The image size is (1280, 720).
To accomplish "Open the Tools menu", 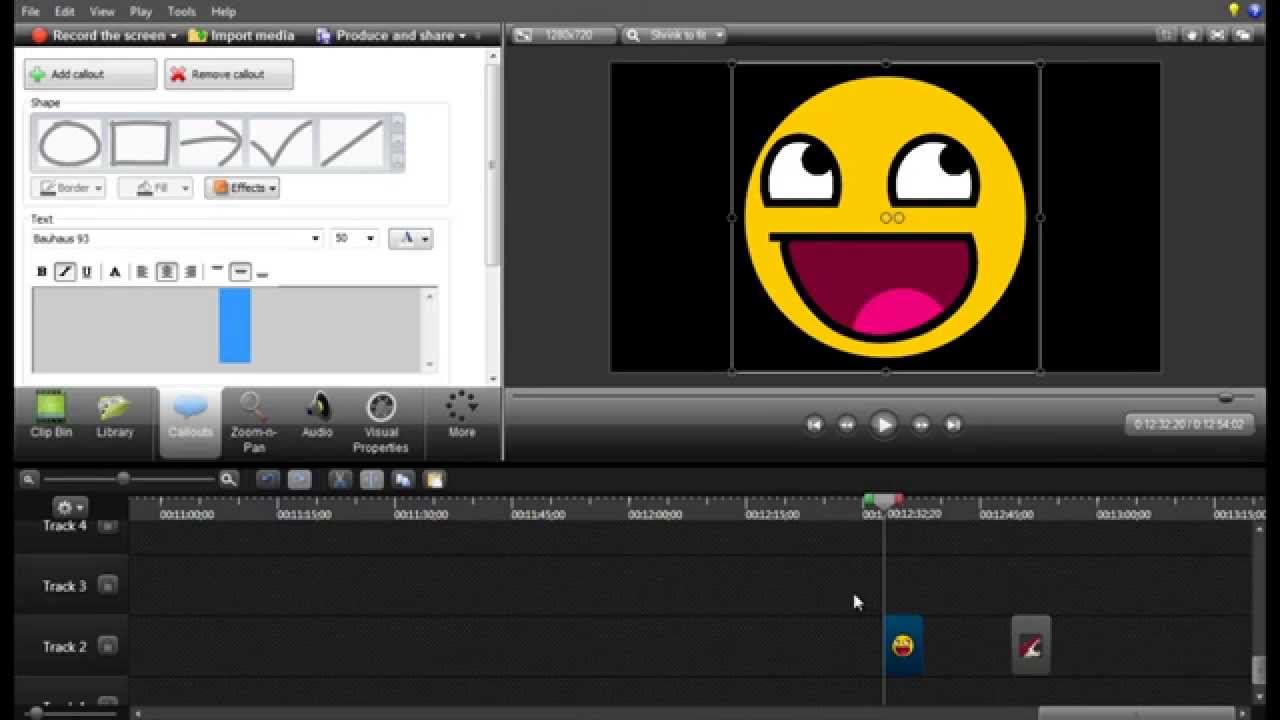I will click(182, 12).
